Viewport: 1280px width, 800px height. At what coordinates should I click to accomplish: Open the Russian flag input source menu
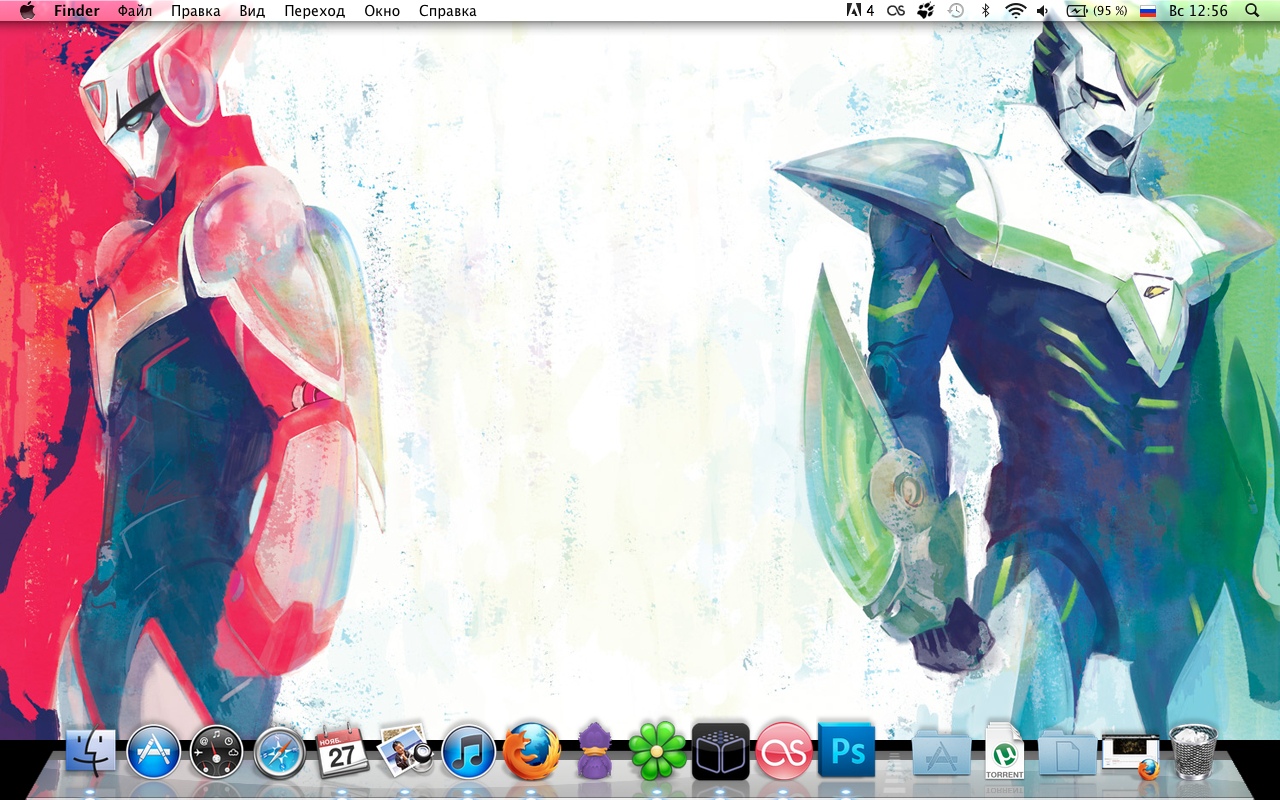pos(1148,11)
